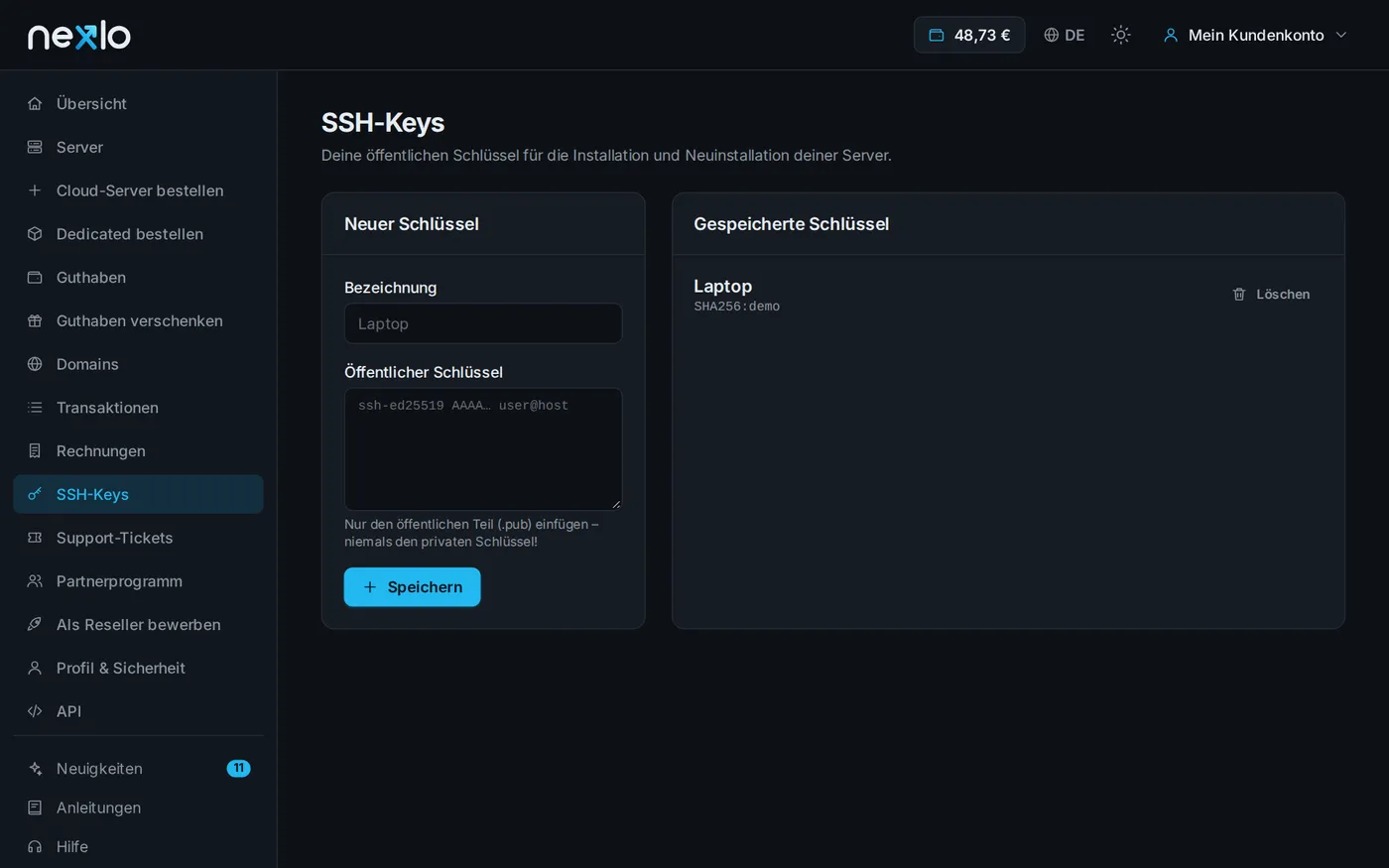Click the receipt icon beside Rechnungen

coord(35,451)
